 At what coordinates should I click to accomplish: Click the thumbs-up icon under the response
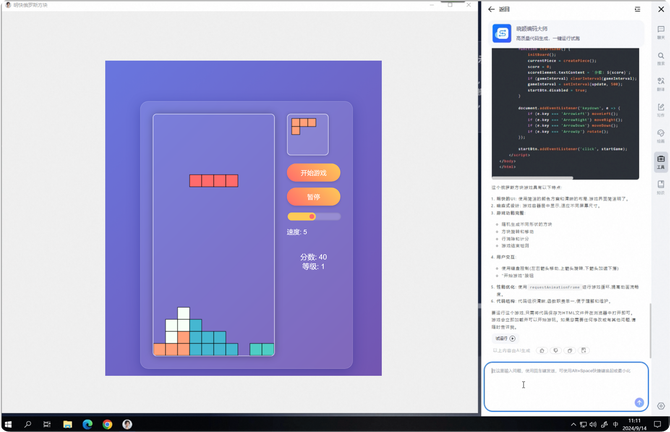[x=542, y=350]
